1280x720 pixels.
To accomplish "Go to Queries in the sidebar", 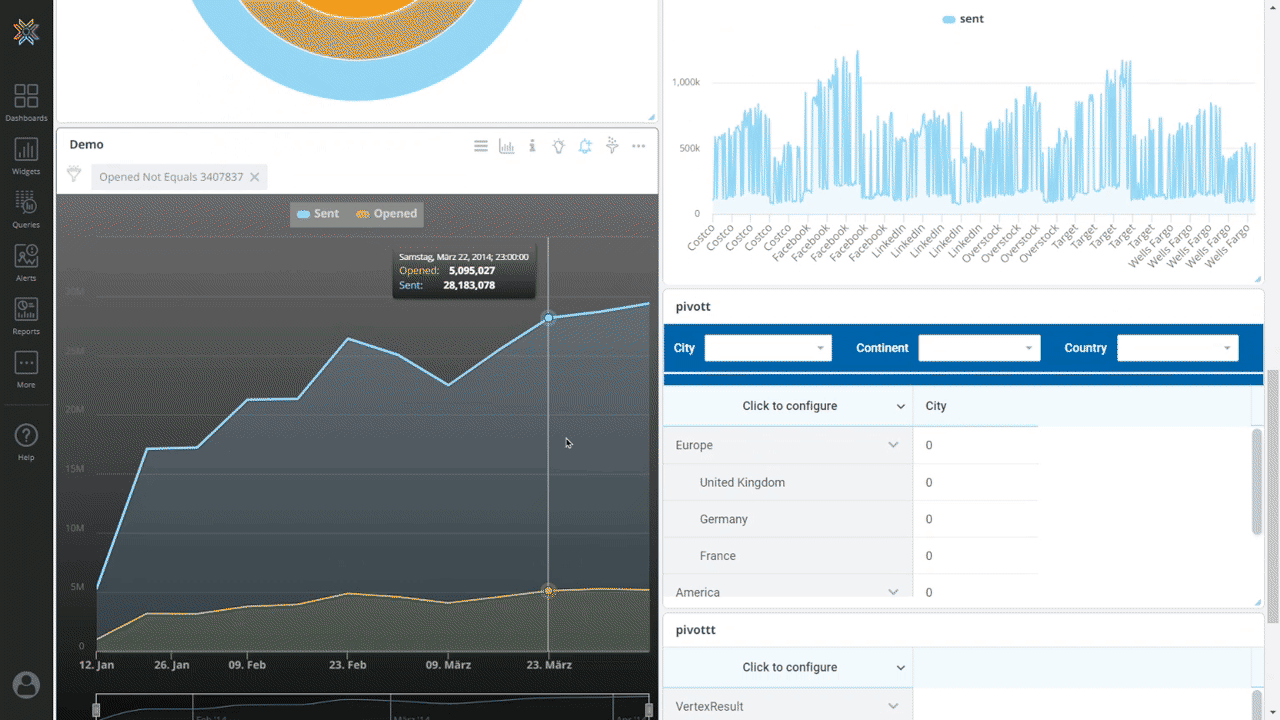I will coord(26,209).
